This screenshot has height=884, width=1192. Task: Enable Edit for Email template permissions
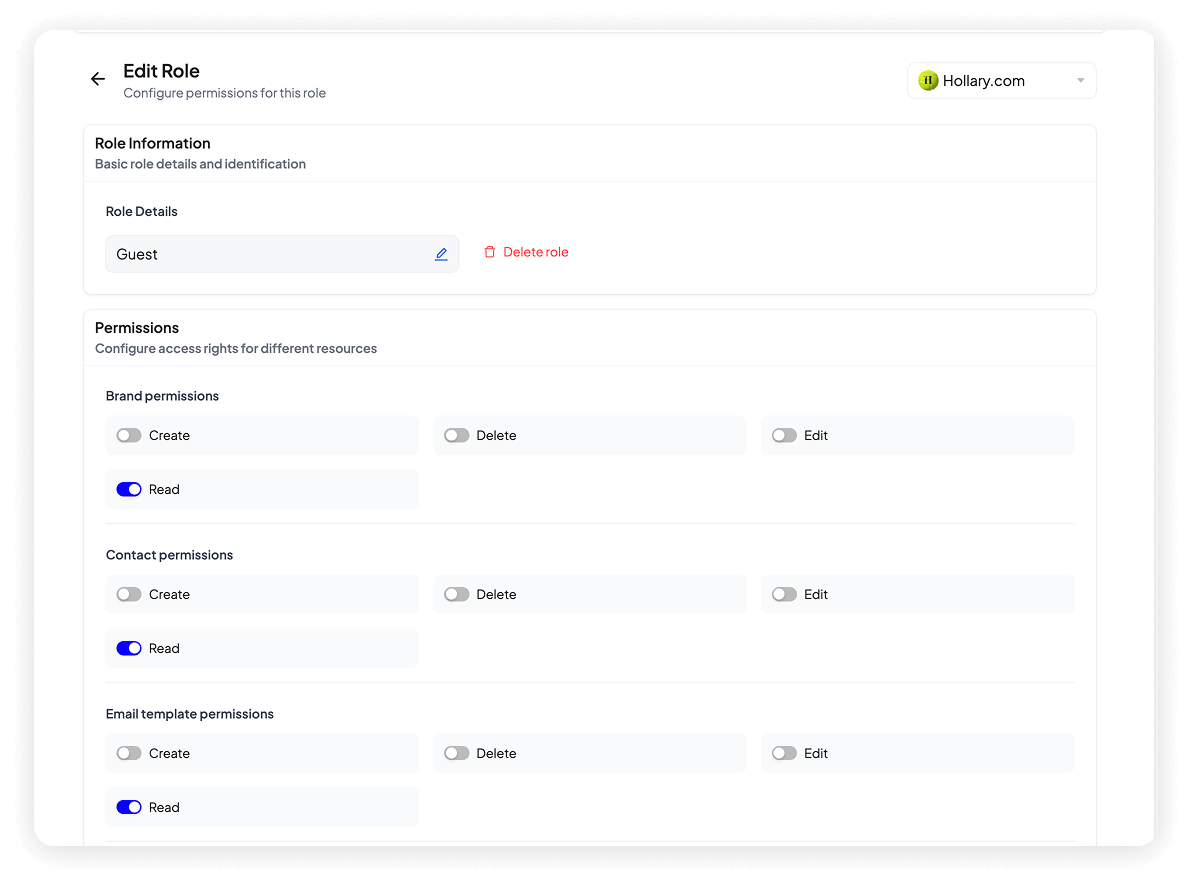(784, 754)
